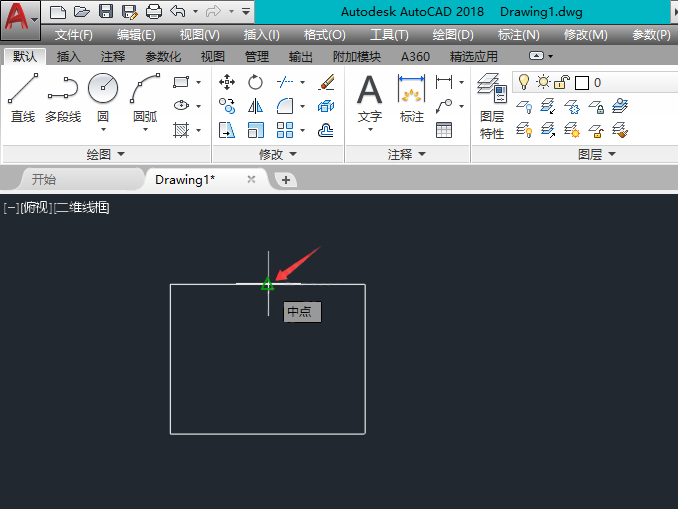Click the [-] viewport control

11,208
